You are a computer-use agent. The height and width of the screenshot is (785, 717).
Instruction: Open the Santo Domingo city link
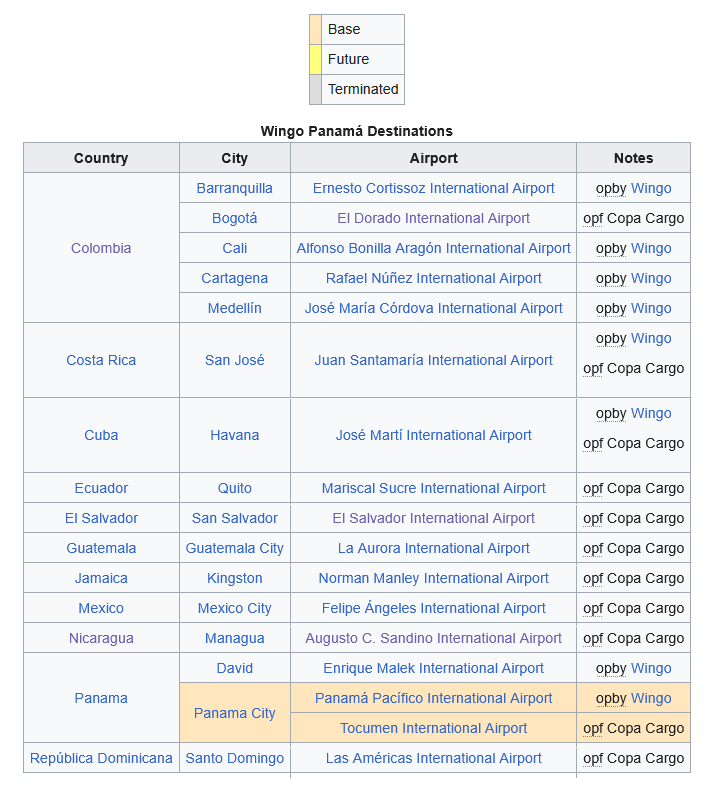coord(234,758)
